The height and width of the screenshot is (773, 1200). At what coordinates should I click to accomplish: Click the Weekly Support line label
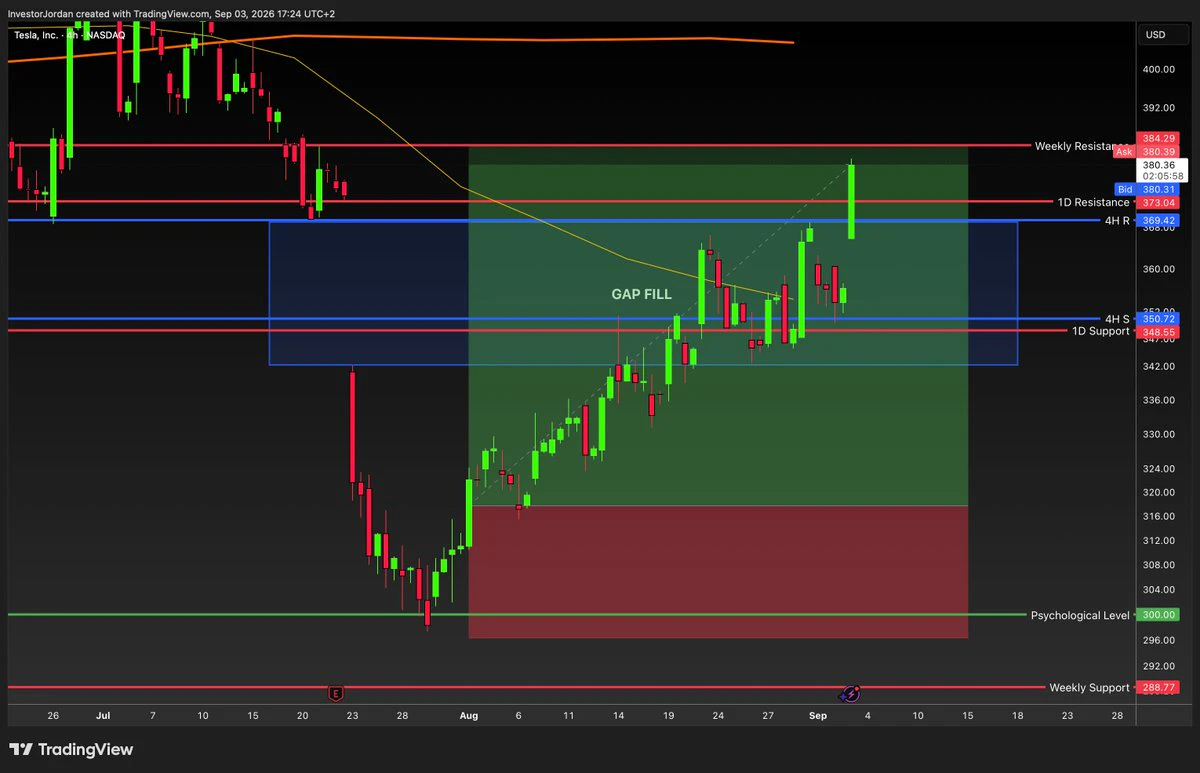tap(1089, 688)
